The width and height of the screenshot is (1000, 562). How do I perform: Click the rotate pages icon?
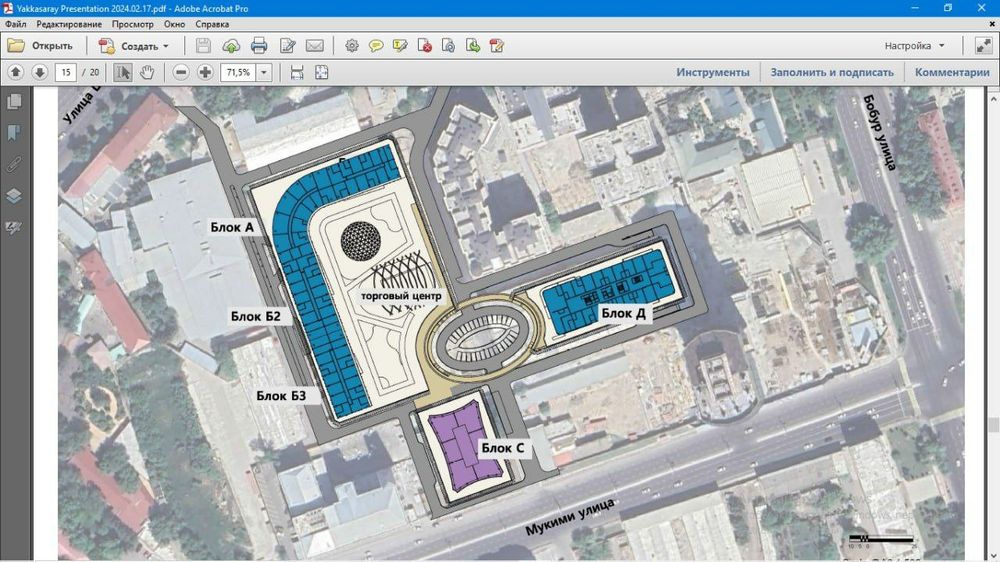[x=448, y=46]
